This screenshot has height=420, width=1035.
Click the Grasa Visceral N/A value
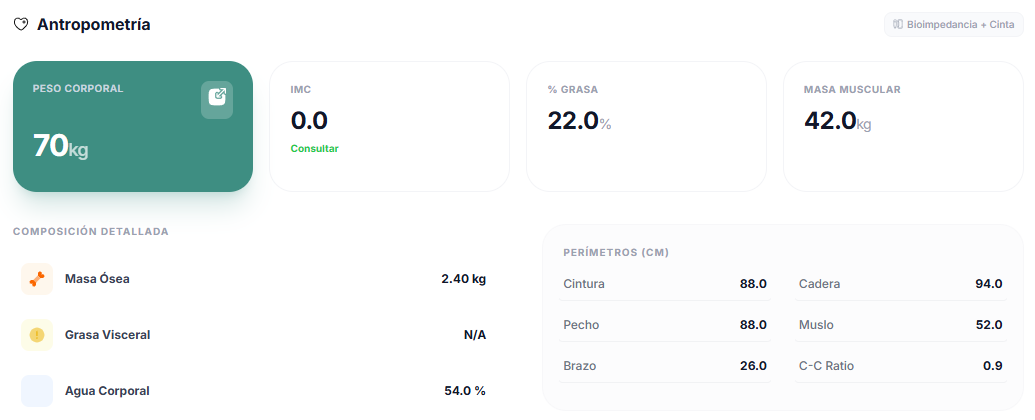(x=474, y=335)
